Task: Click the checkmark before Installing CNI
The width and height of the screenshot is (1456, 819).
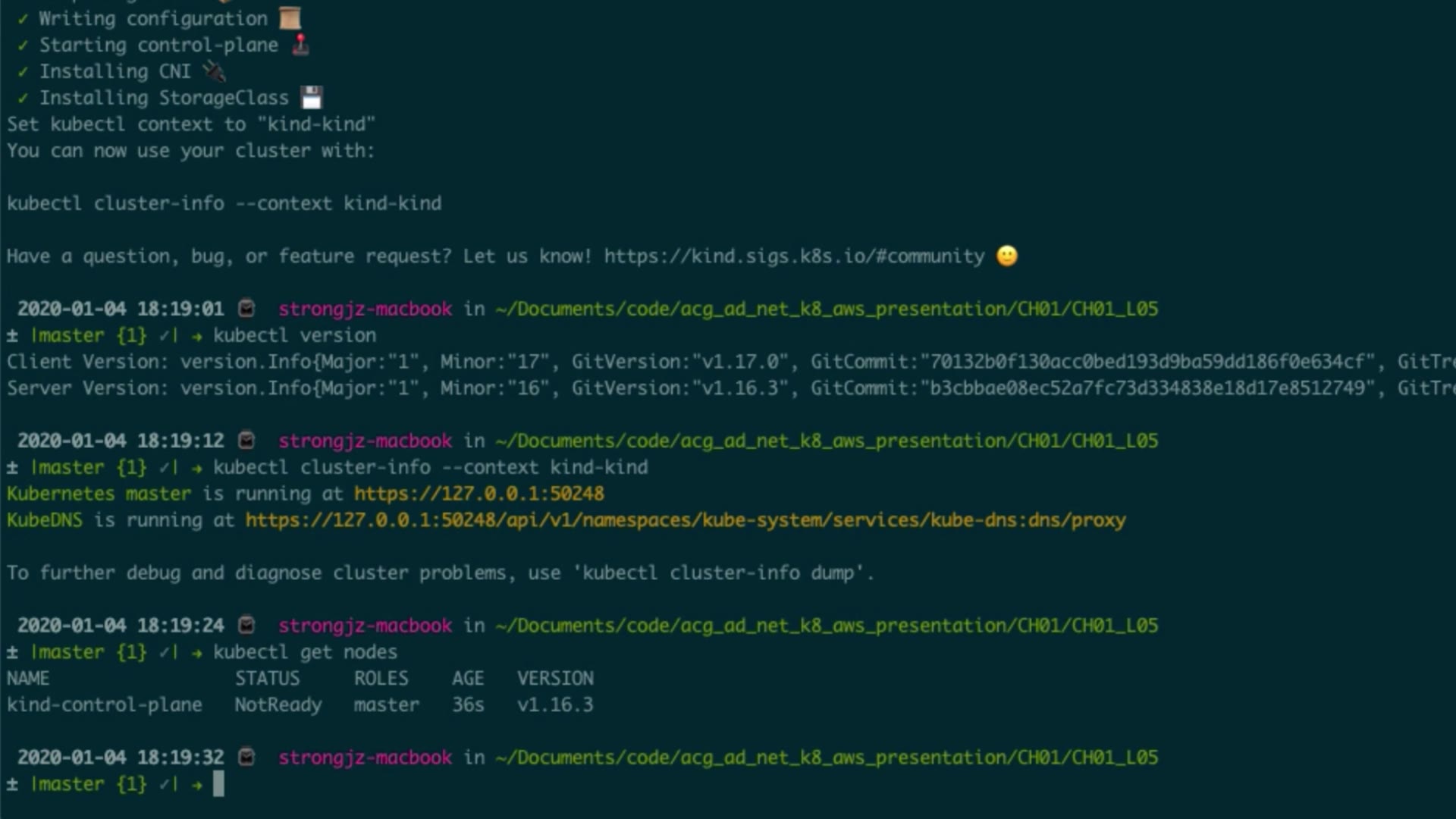Action: click(x=23, y=72)
